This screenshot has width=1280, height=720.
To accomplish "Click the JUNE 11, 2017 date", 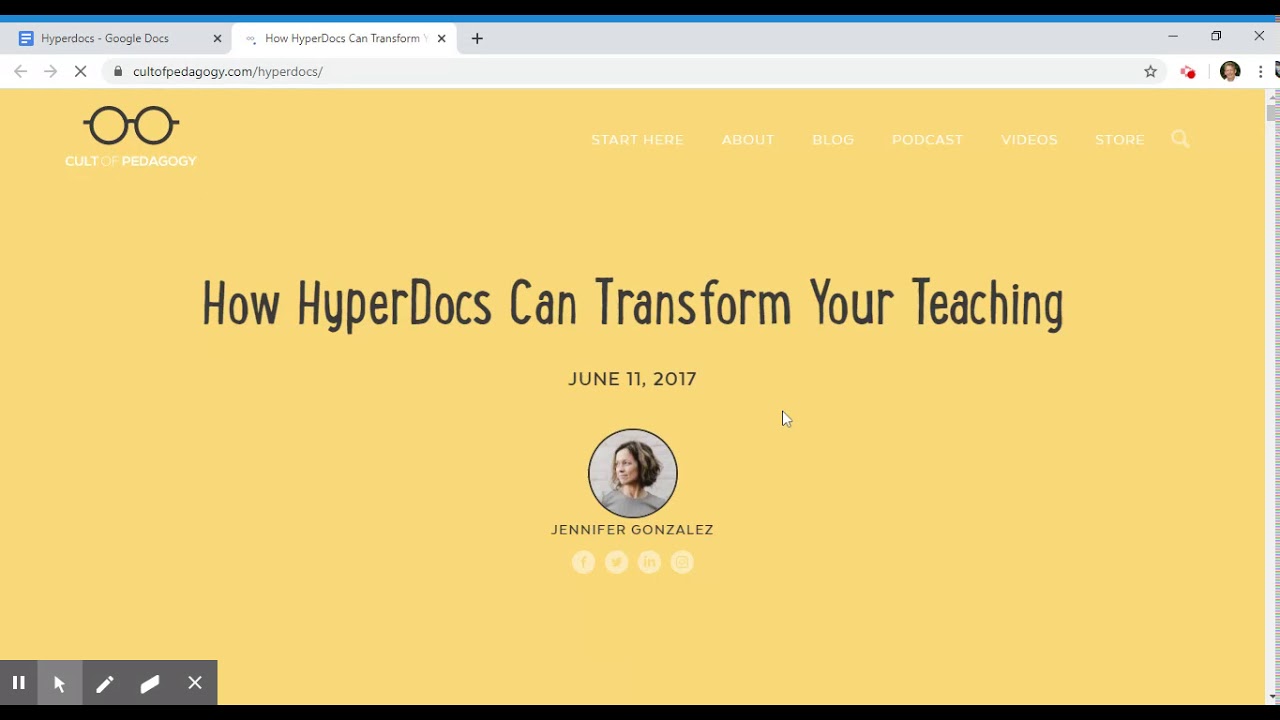I will click(x=632, y=379).
